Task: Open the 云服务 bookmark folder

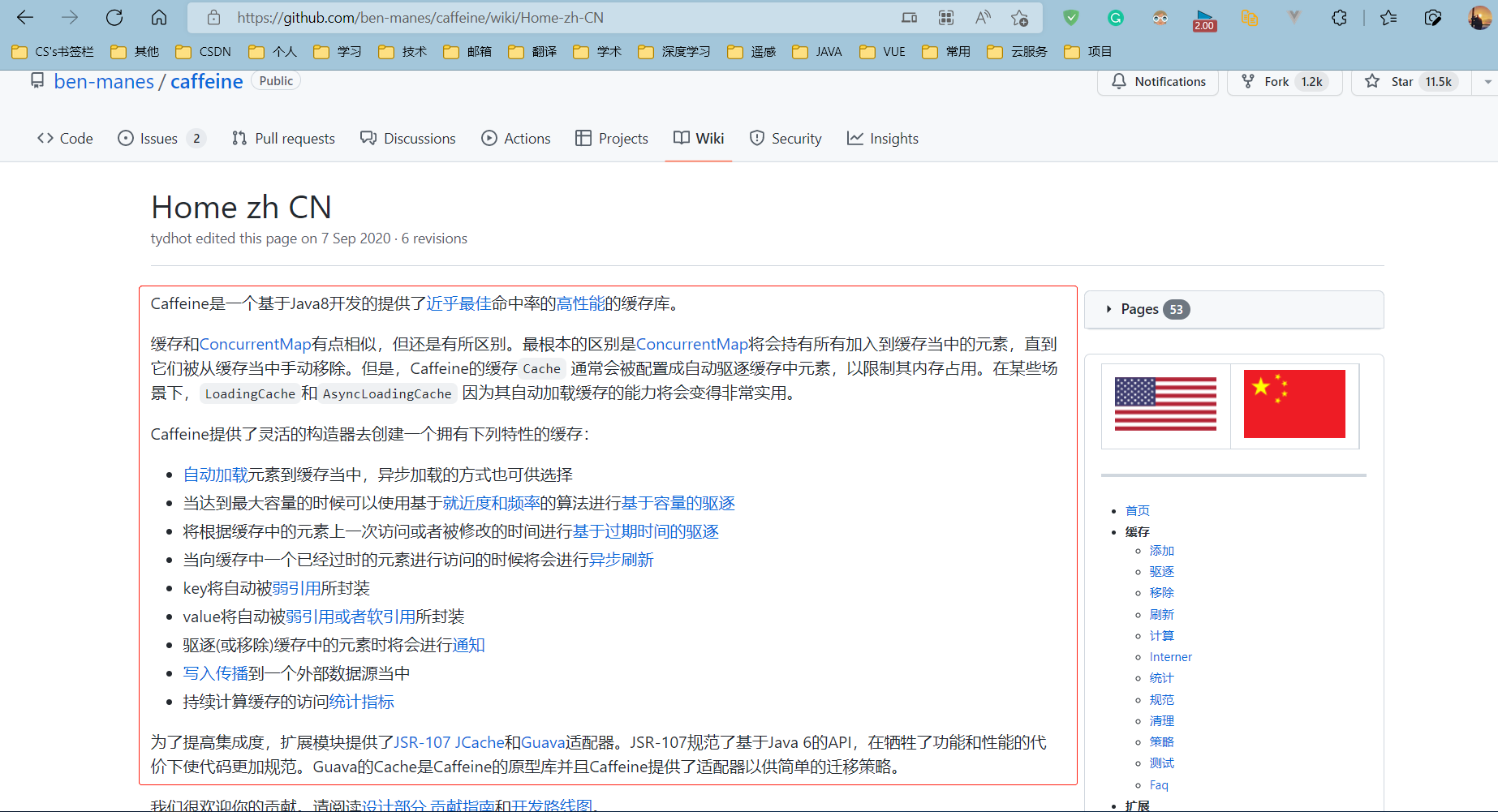Action: [x=1018, y=52]
